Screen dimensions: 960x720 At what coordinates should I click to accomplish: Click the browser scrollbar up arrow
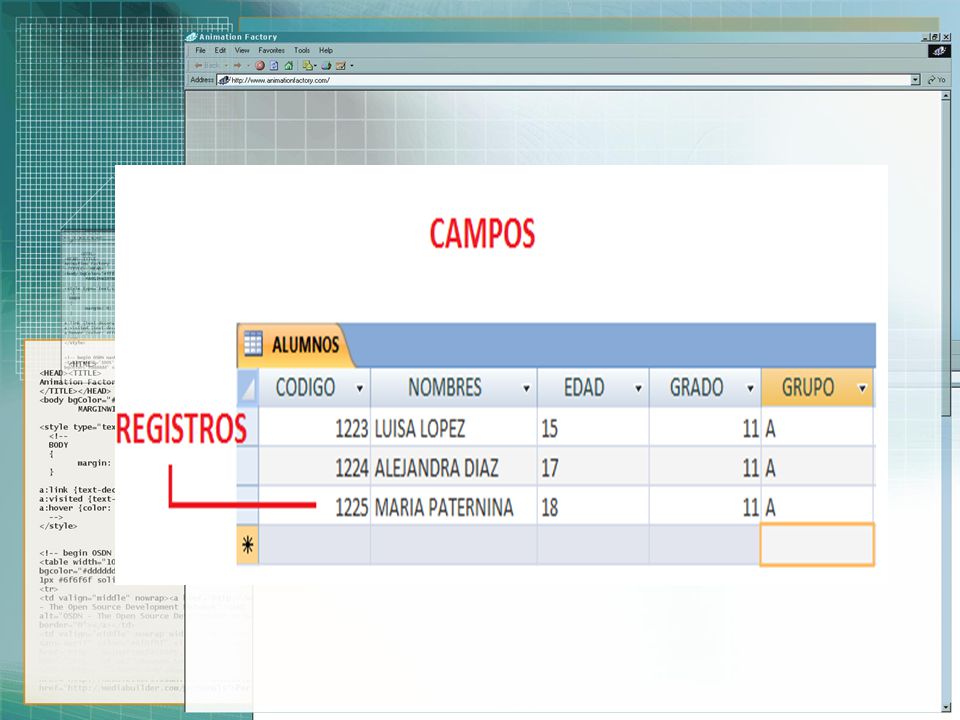tap(945, 96)
